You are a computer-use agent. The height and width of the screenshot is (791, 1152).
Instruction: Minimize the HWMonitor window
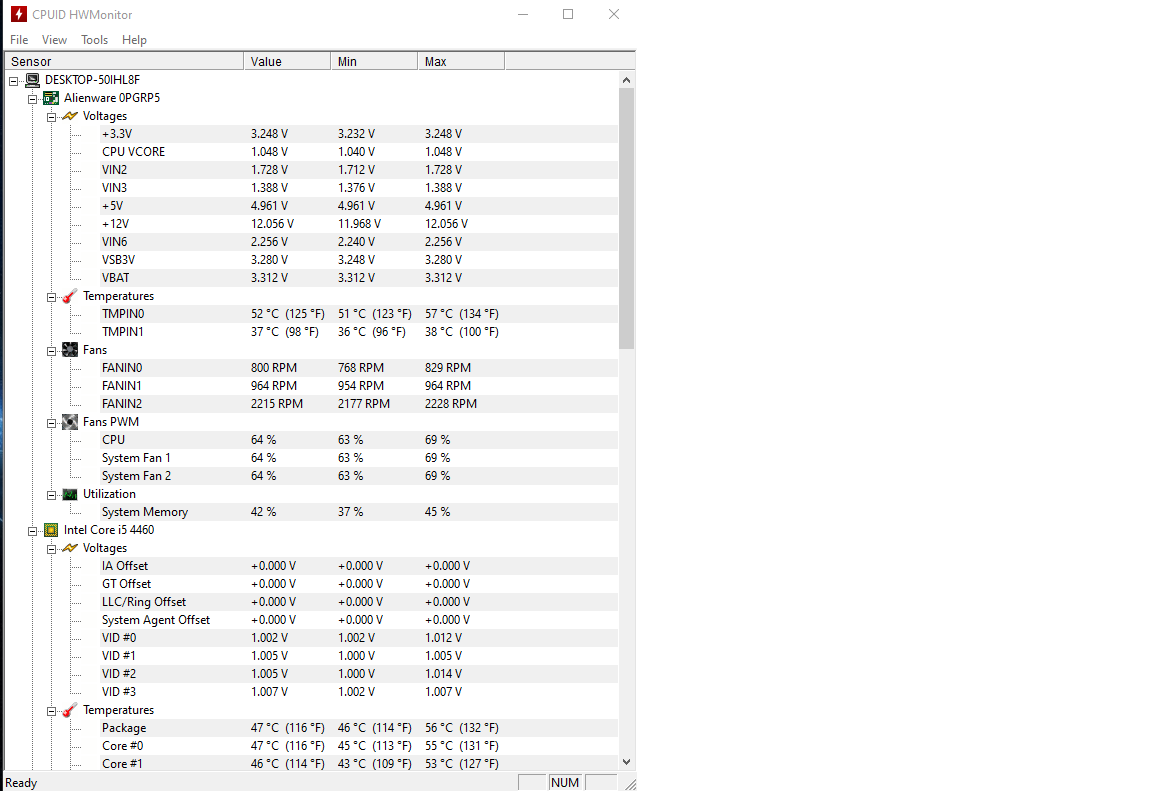point(523,14)
